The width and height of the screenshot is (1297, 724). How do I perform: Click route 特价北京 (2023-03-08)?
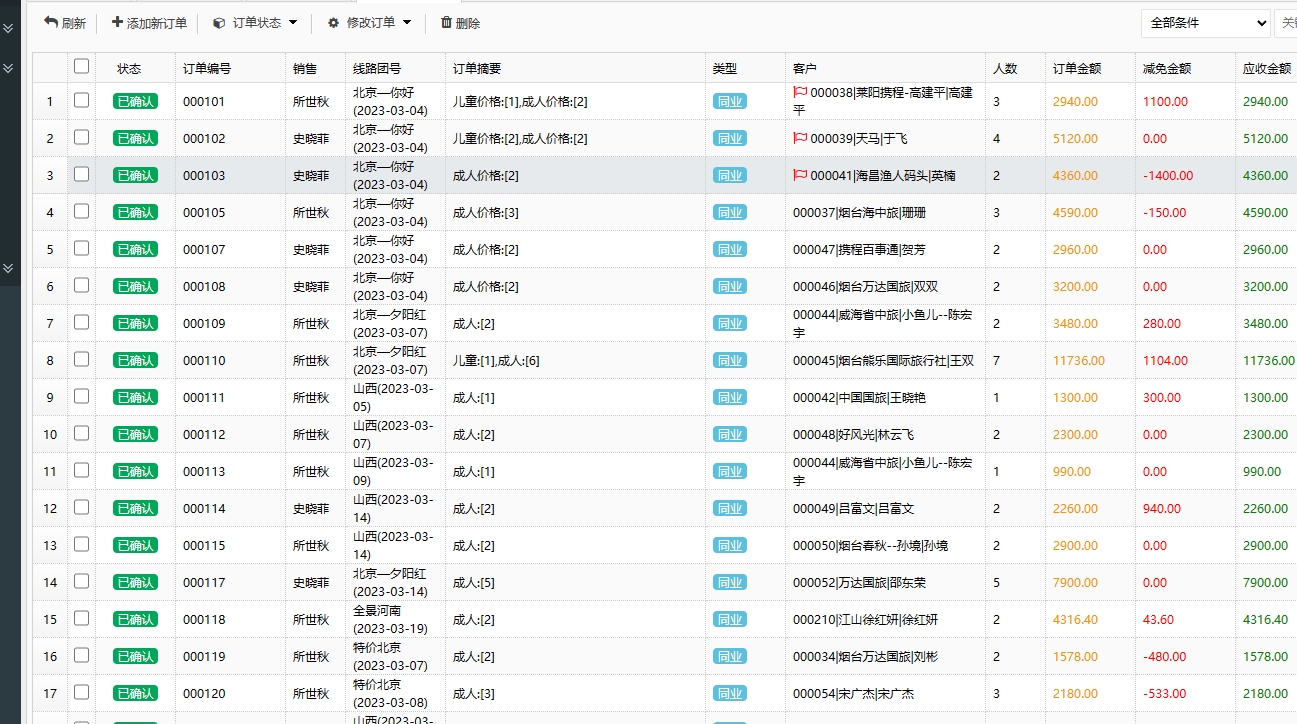(390, 693)
